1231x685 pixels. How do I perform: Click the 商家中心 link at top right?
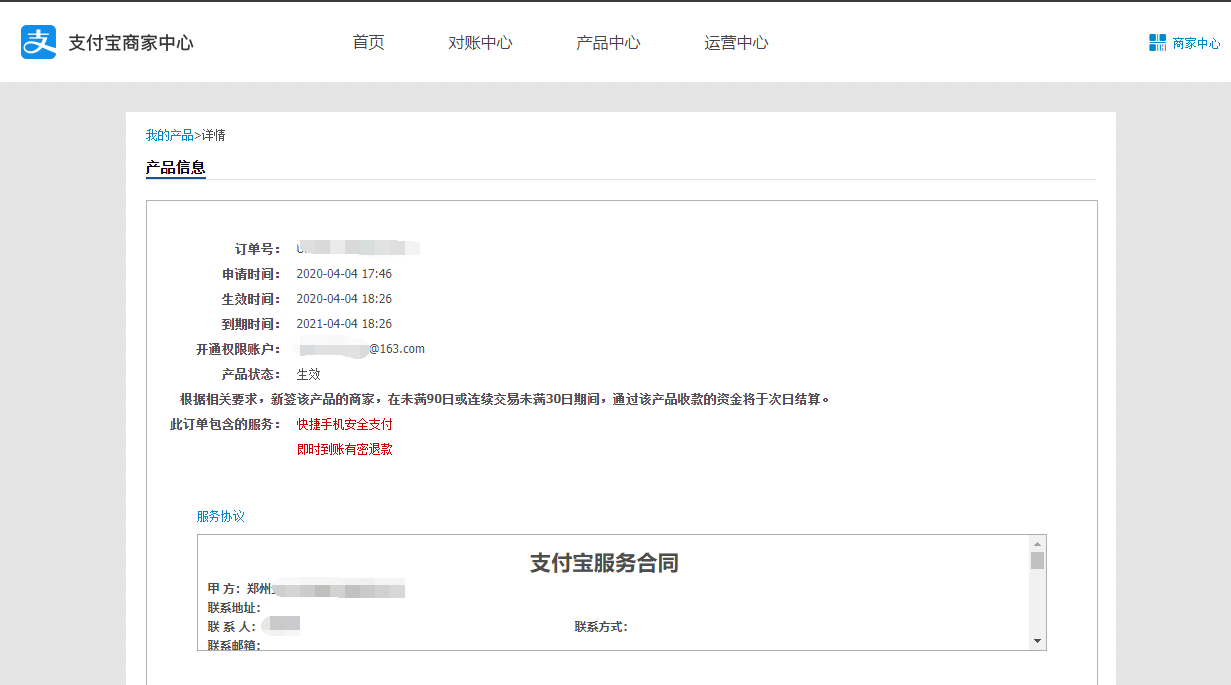(1196, 44)
